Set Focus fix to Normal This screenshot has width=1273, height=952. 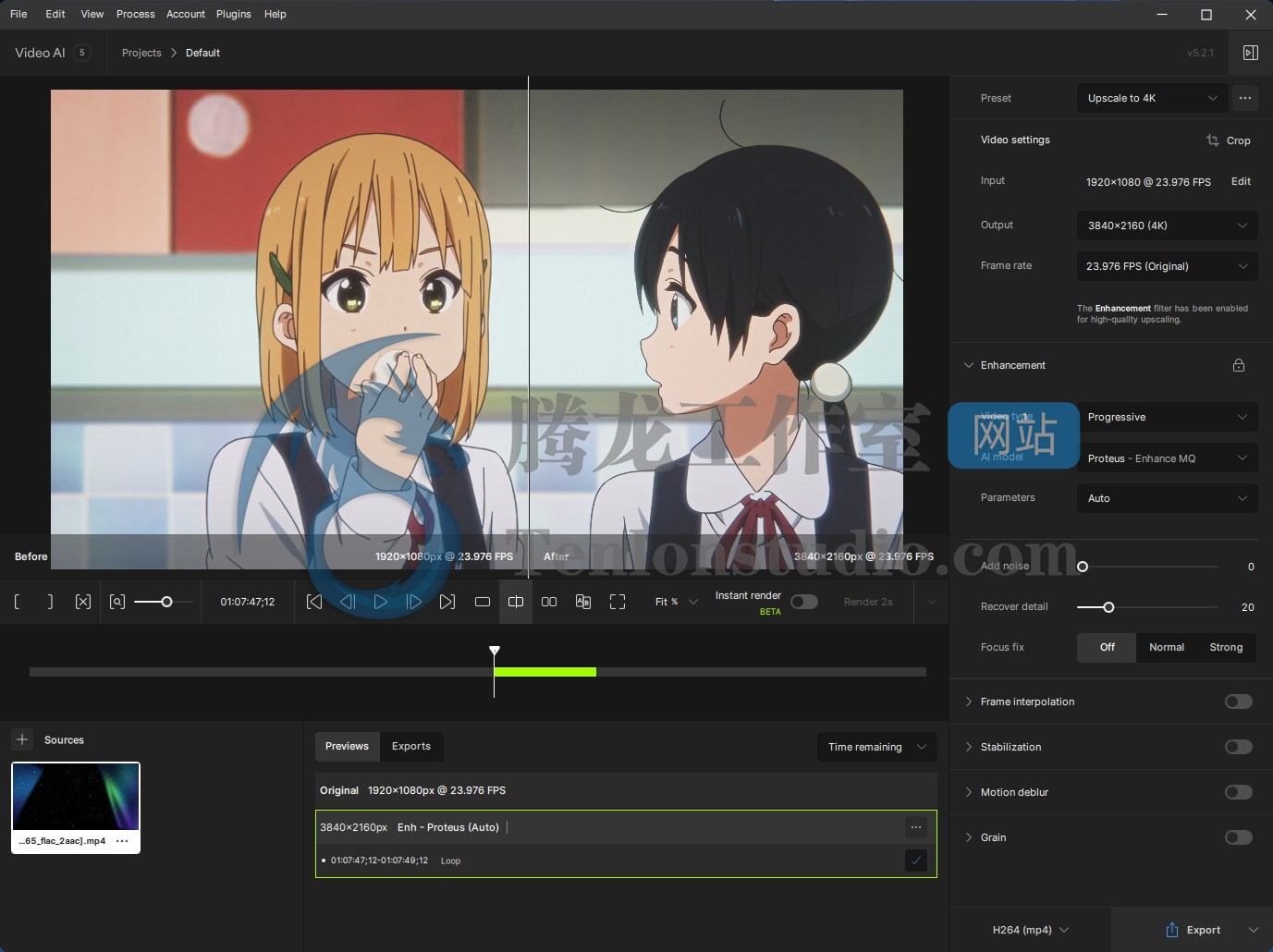coord(1167,647)
